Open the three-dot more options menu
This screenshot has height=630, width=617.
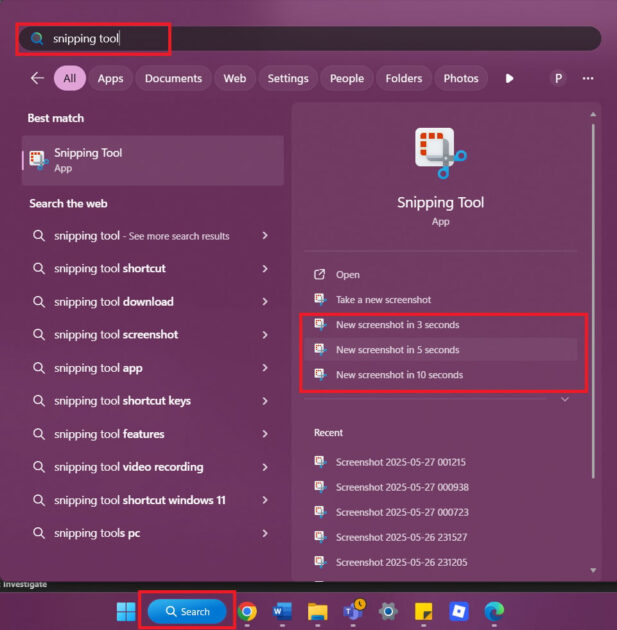pos(588,78)
